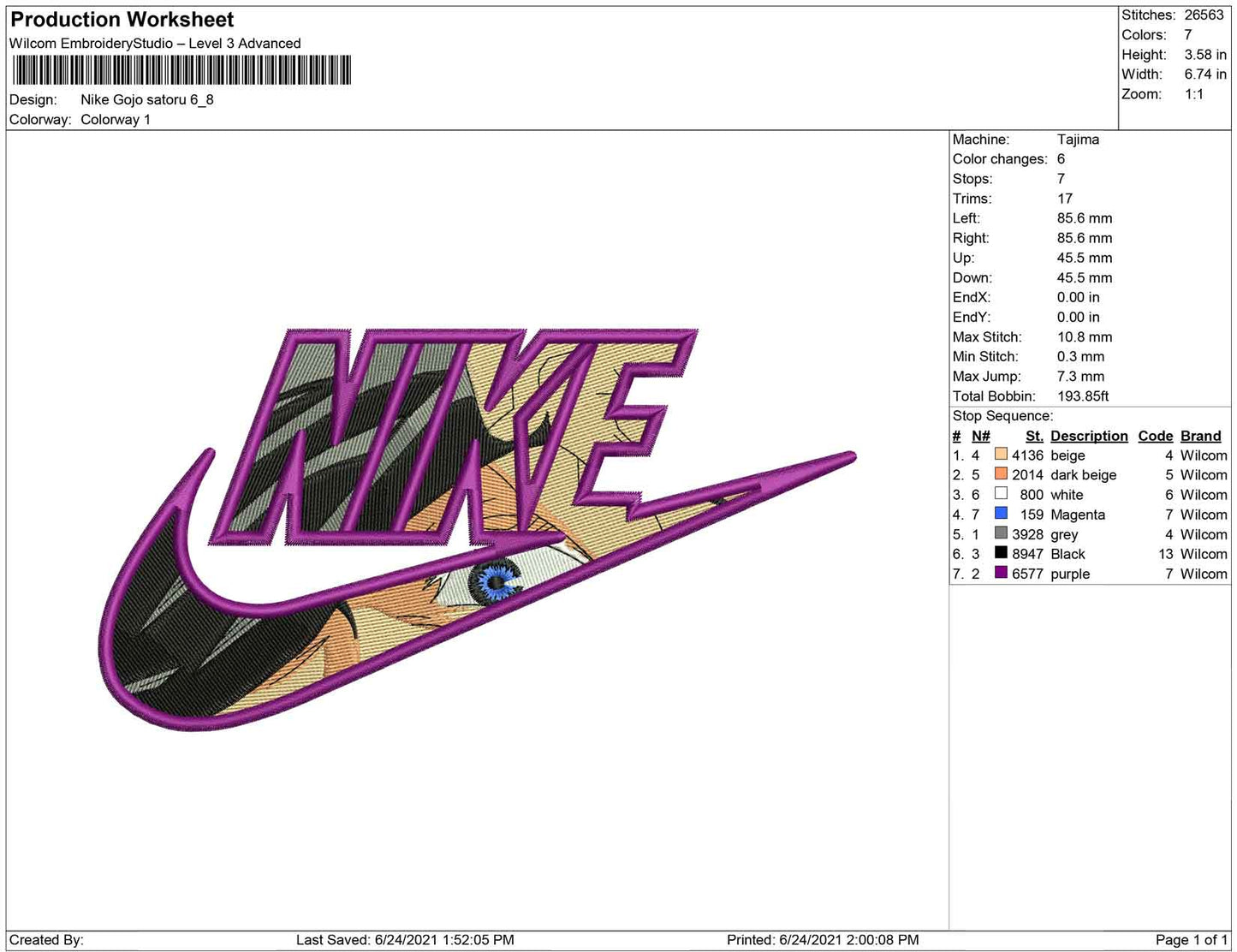The height and width of the screenshot is (952, 1237).
Task: Select the "Code" column header
Action: (1155, 436)
